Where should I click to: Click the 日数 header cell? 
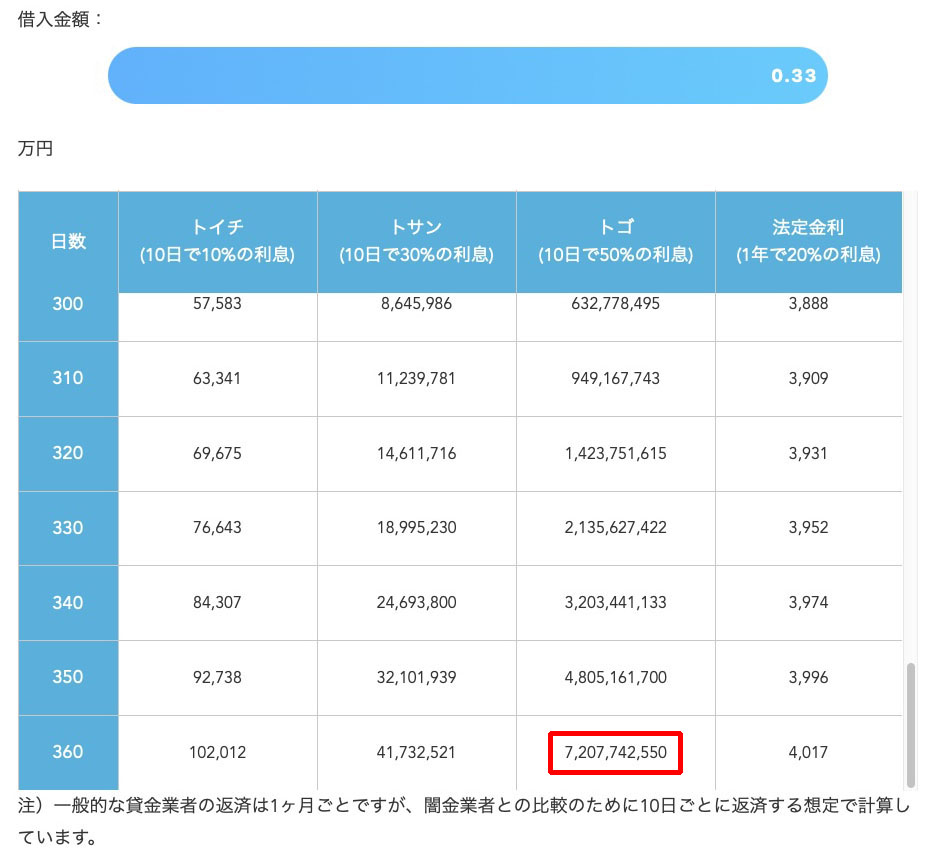click(66, 241)
